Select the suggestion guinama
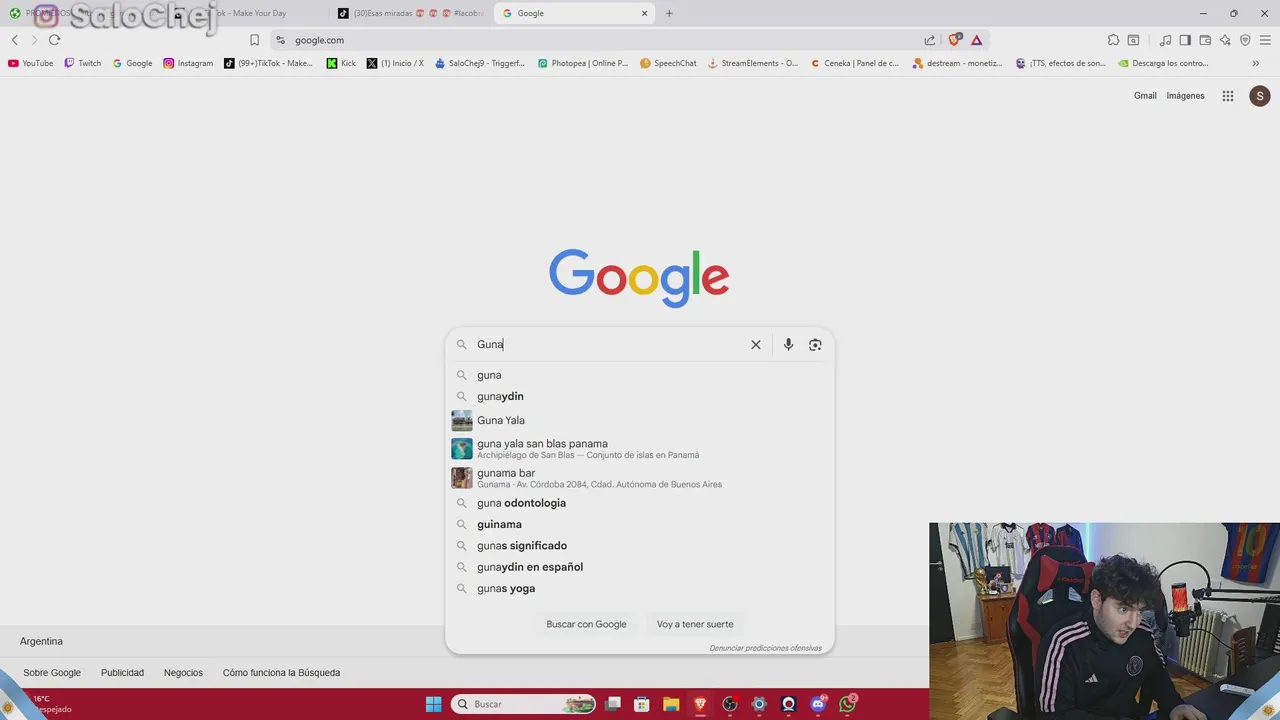 [640, 524]
